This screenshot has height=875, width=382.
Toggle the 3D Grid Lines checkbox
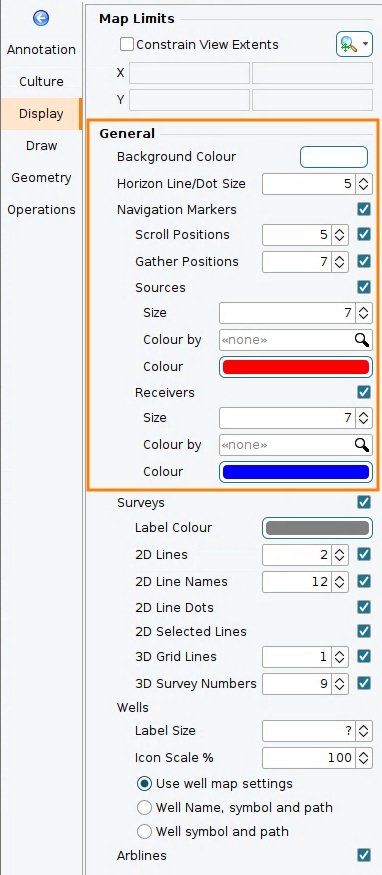tap(364, 656)
